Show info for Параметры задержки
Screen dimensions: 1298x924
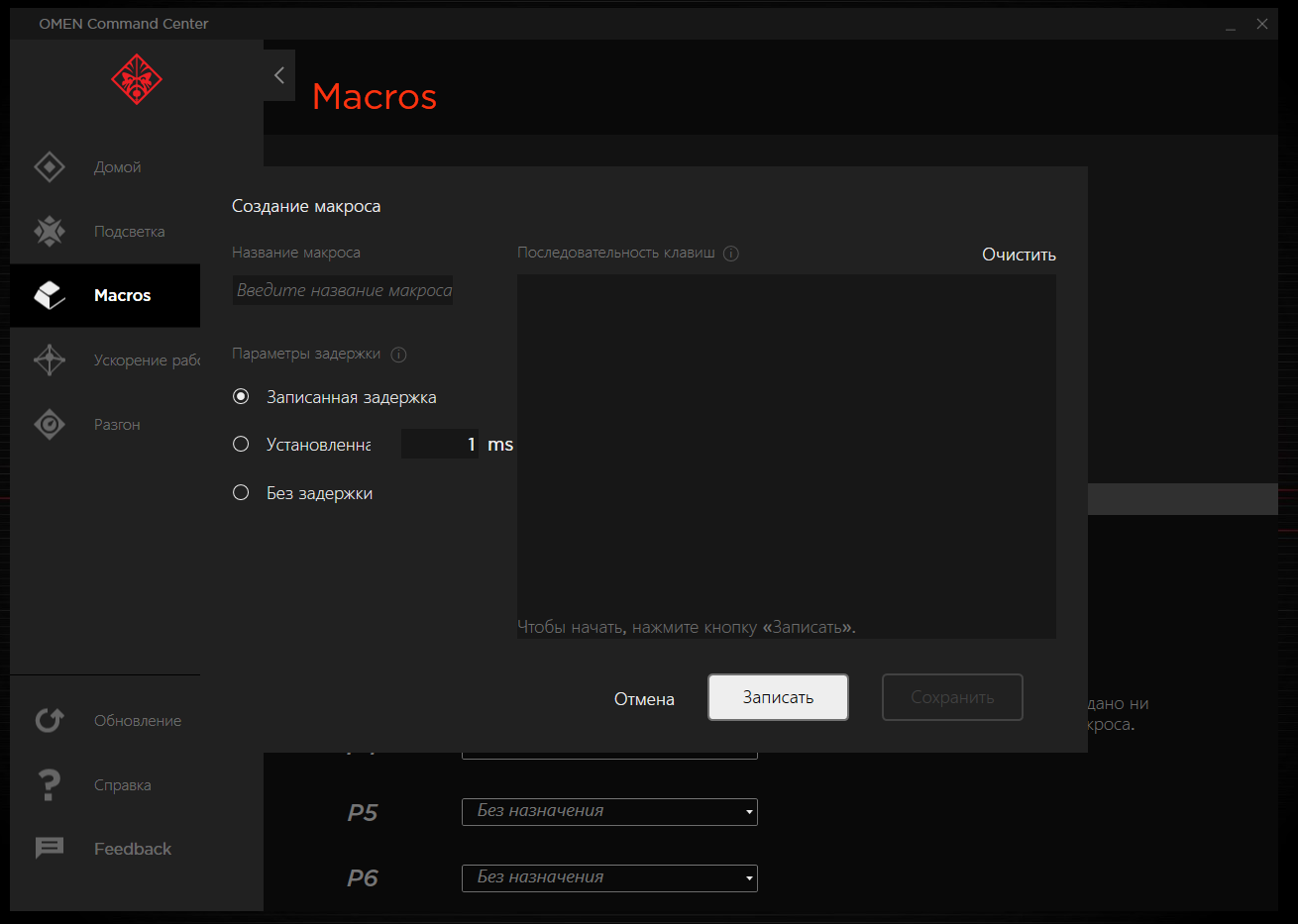coord(398,355)
